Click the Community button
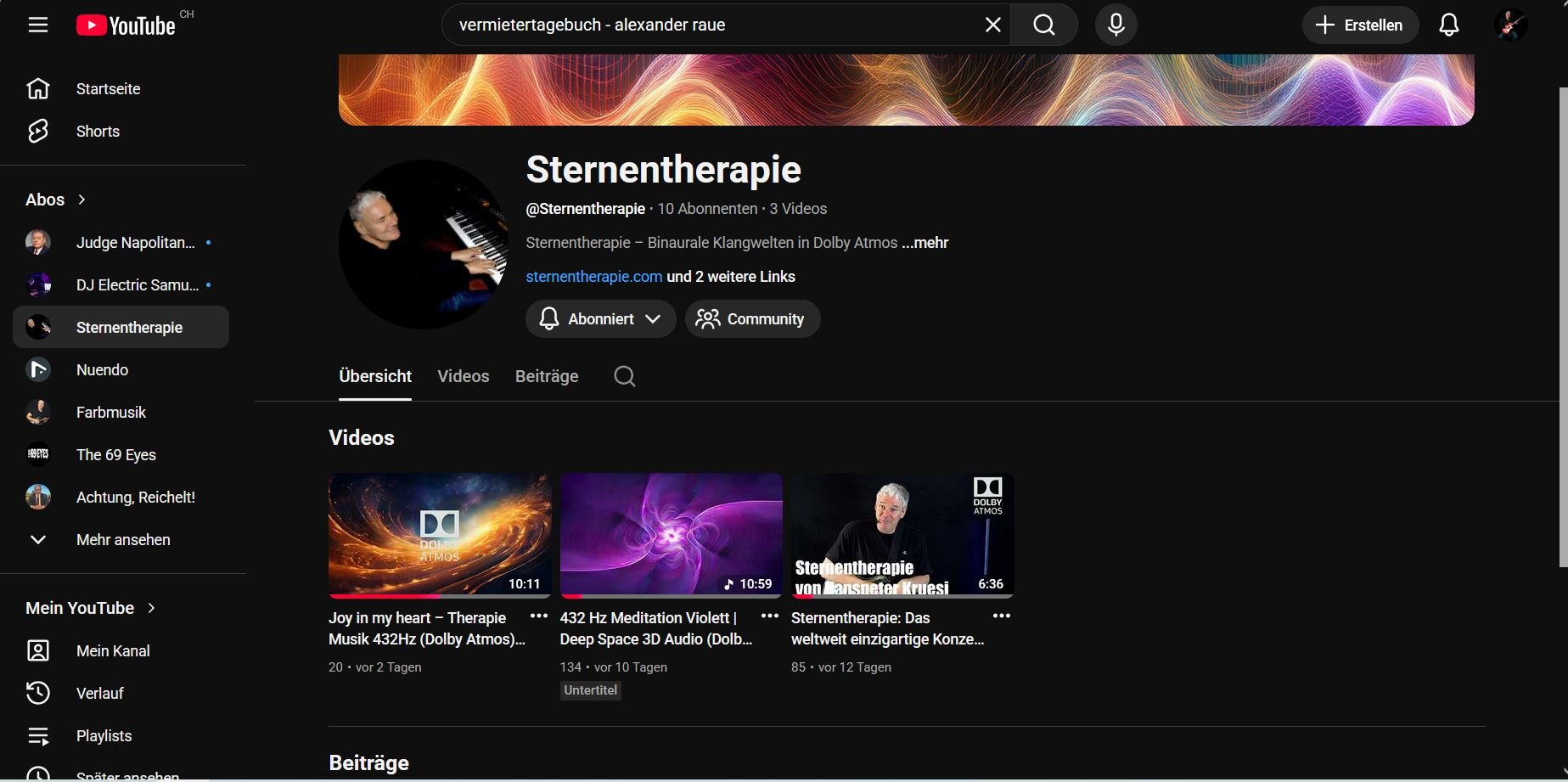The width and height of the screenshot is (1568, 782). [x=752, y=318]
